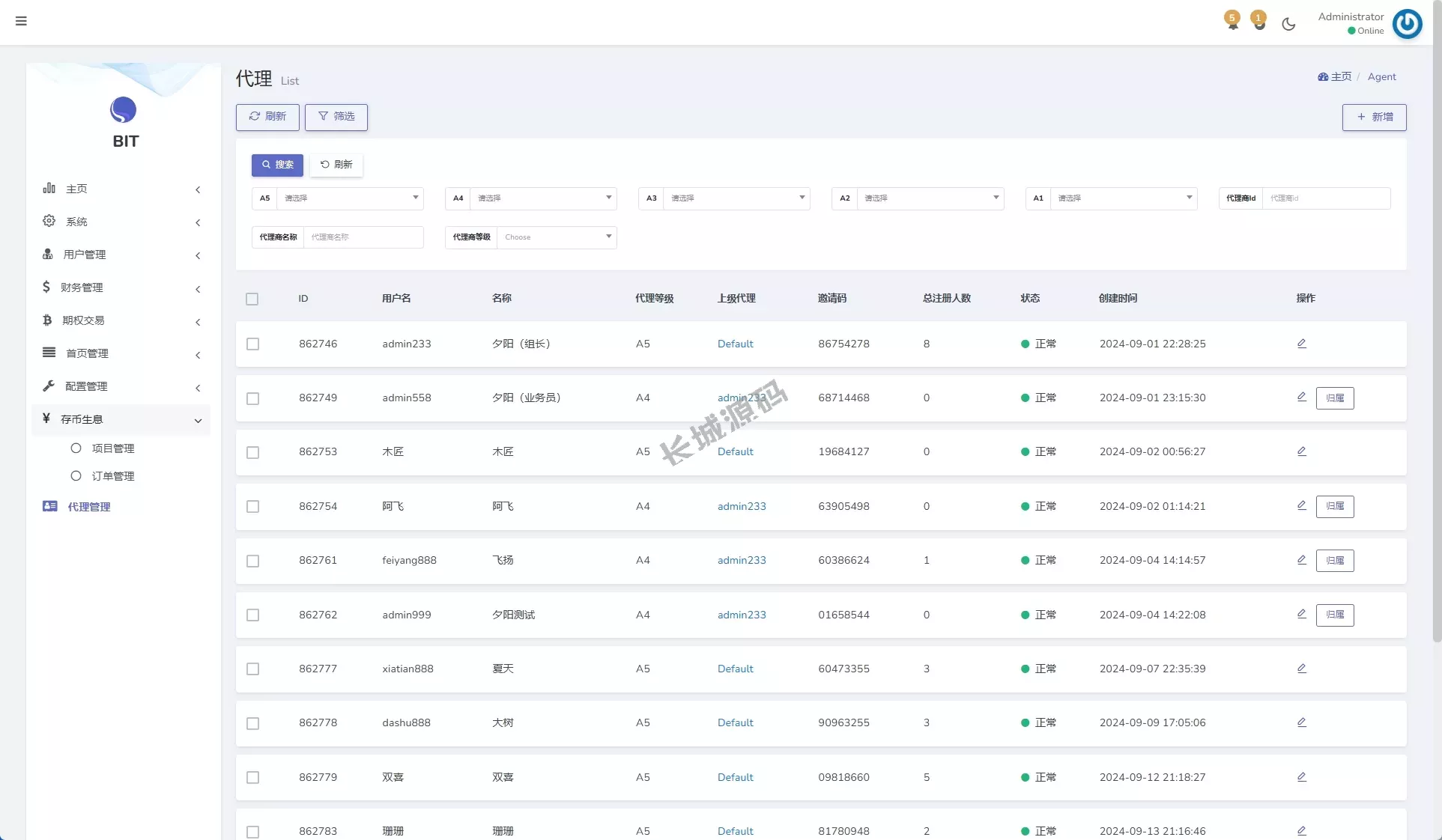Screen dimensions: 1442x840
Task: Click edit icon for feiyang888 row
Action: tap(1302, 559)
